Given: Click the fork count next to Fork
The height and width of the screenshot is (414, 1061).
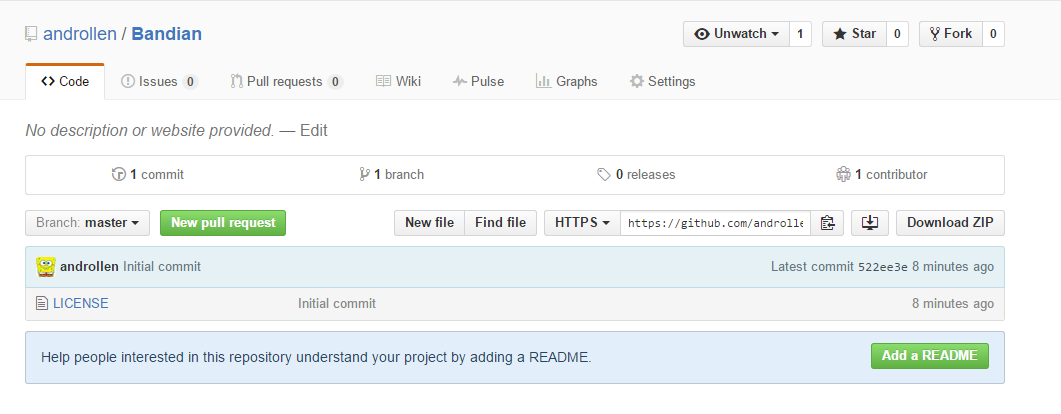Looking at the screenshot, I should coord(993,34).
